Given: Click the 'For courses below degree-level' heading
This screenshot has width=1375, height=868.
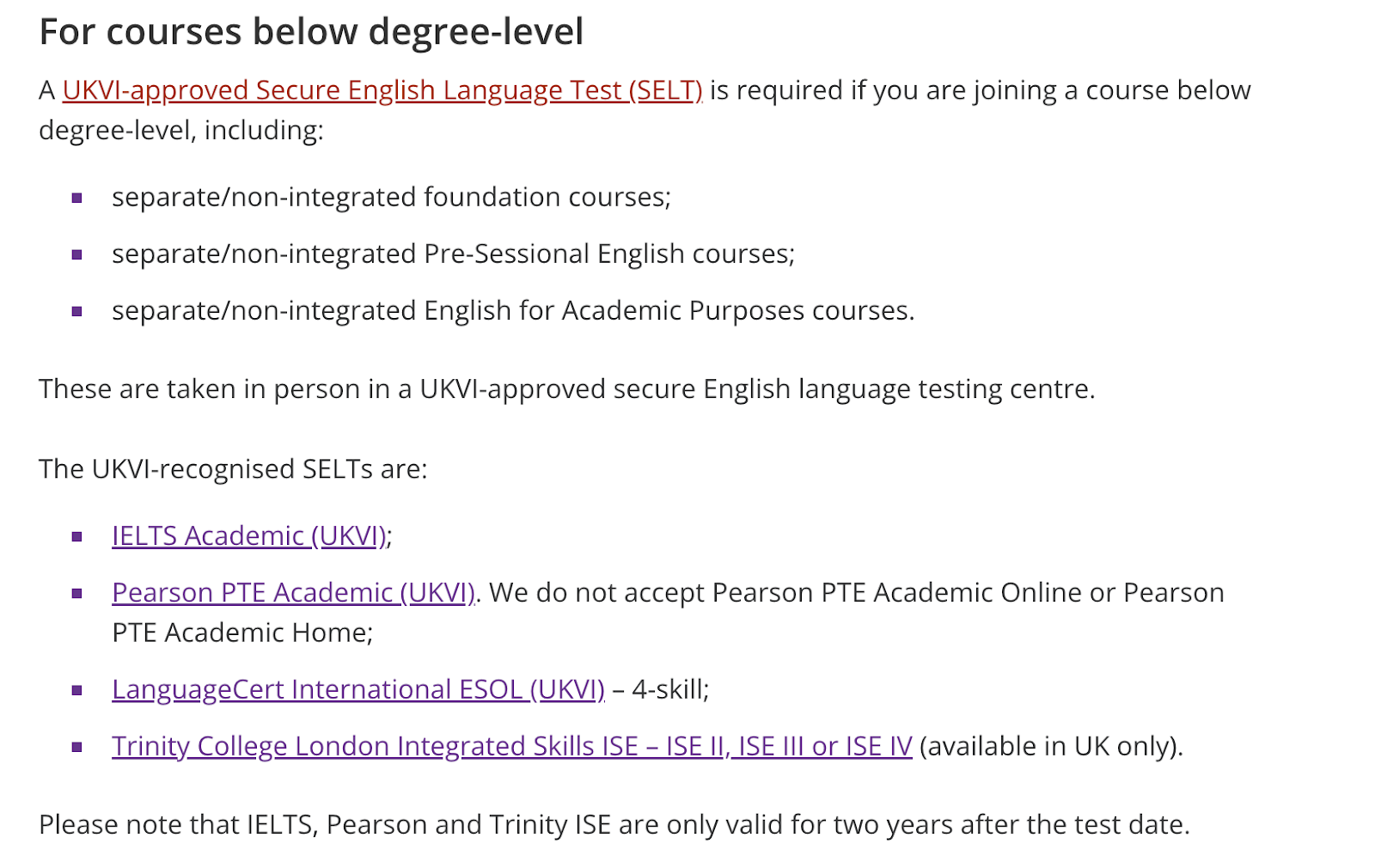Looking at the screenshot, I should coord(311,33).
